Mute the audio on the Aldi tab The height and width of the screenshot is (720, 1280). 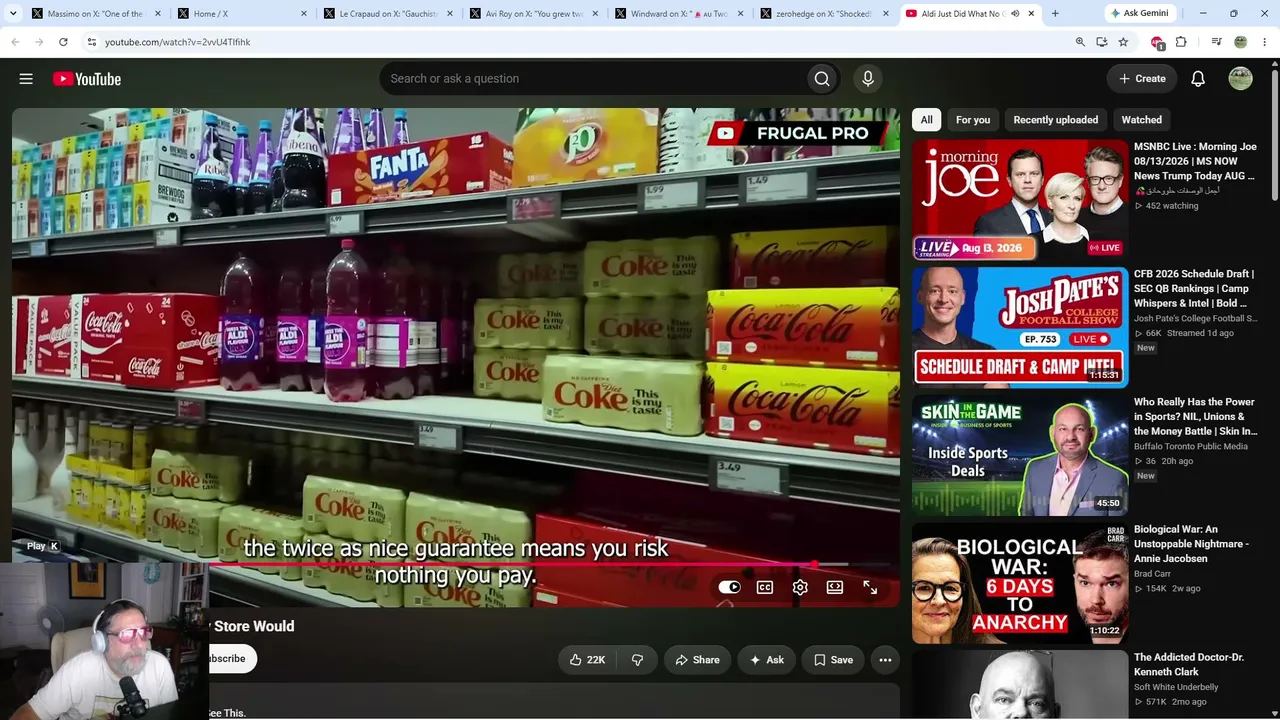1015,14
